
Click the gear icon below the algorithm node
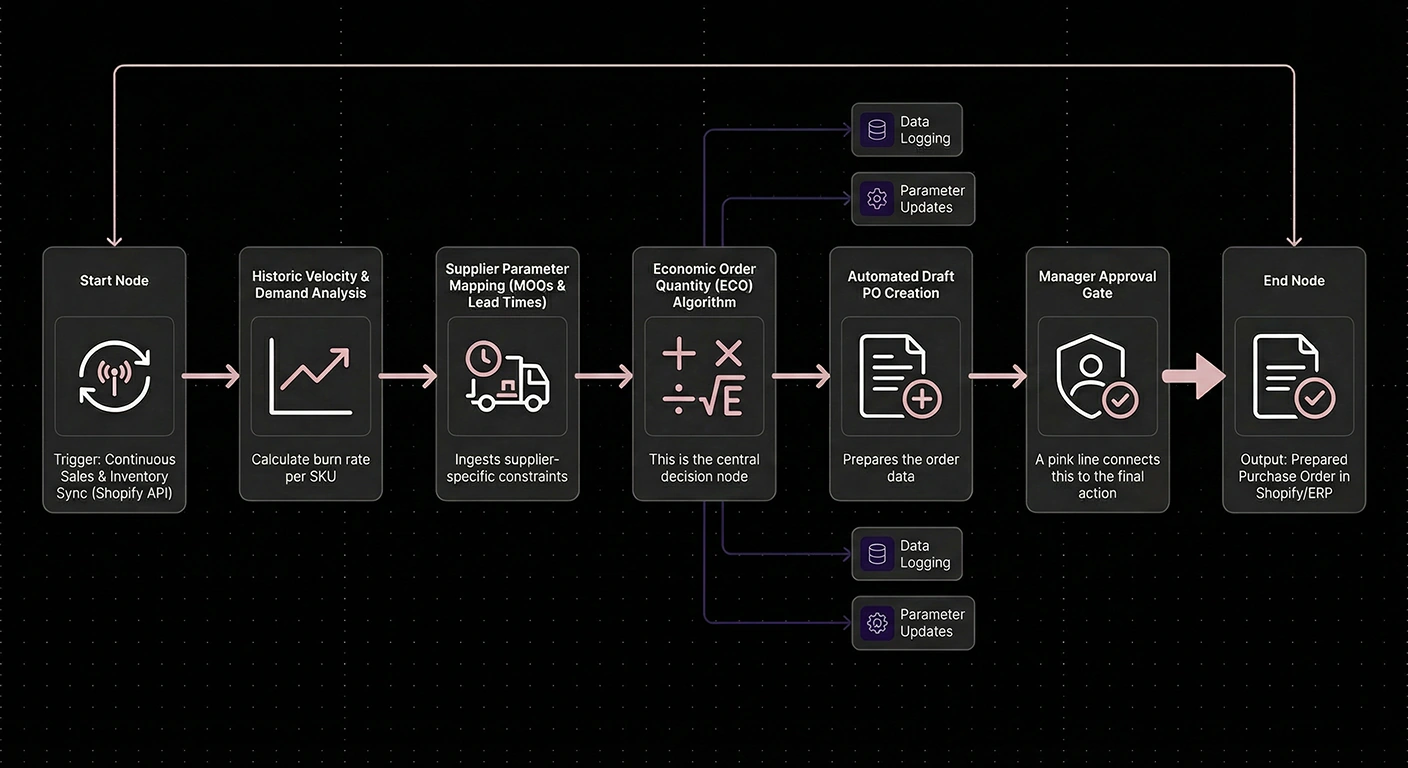coord(877,623)
